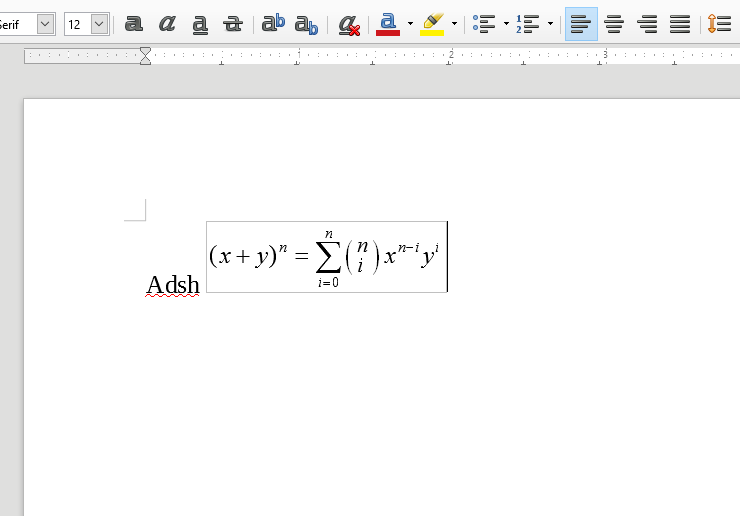Open numbering style dropdown
This screenshot has width=740, height=516.
[550, 24]
